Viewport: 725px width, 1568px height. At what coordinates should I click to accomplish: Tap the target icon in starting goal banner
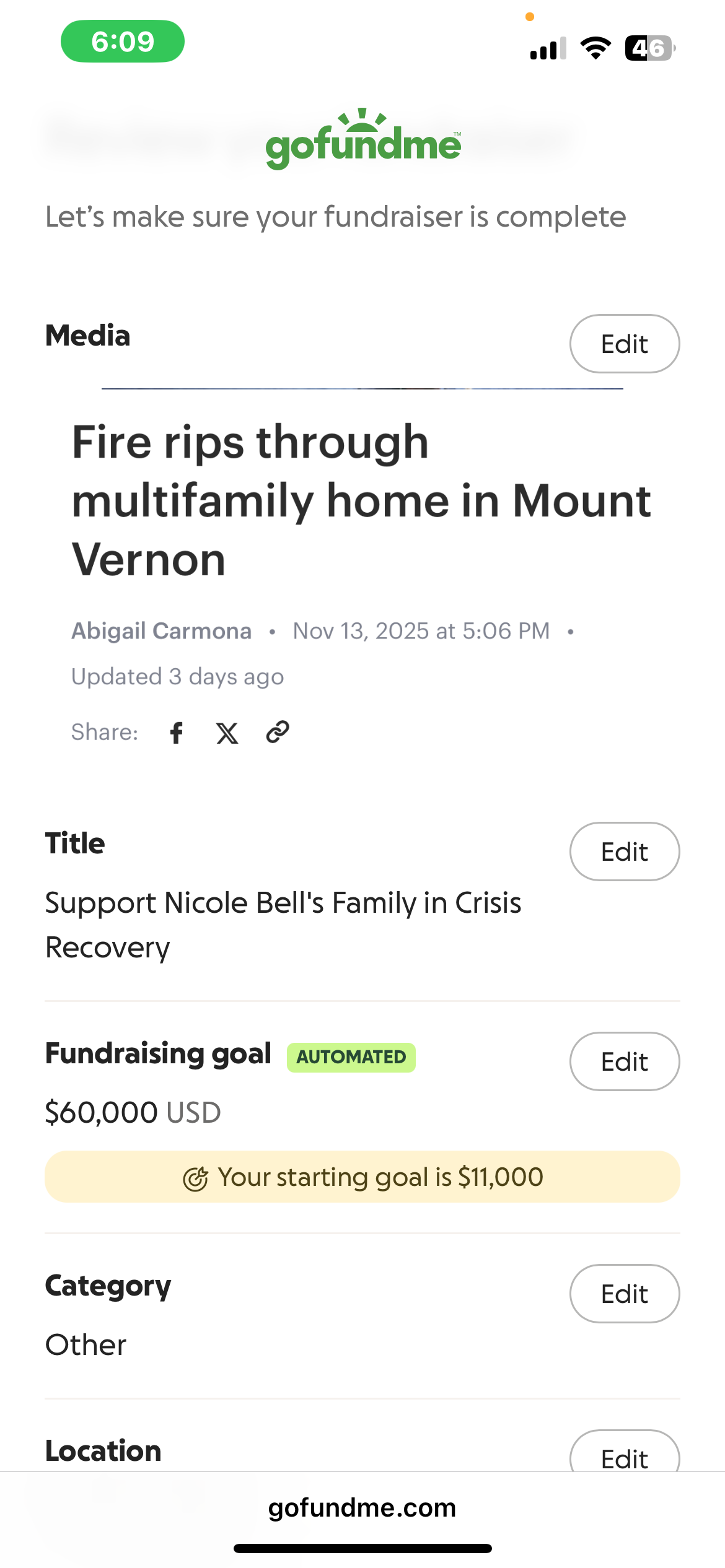coord(195,1178)
